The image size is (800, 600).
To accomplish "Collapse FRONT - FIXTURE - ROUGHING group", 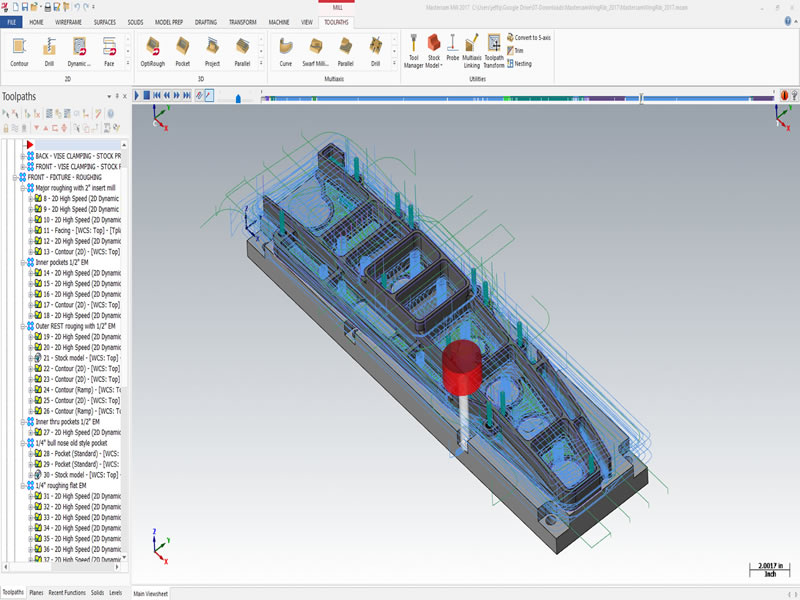I will coord(15,178).
